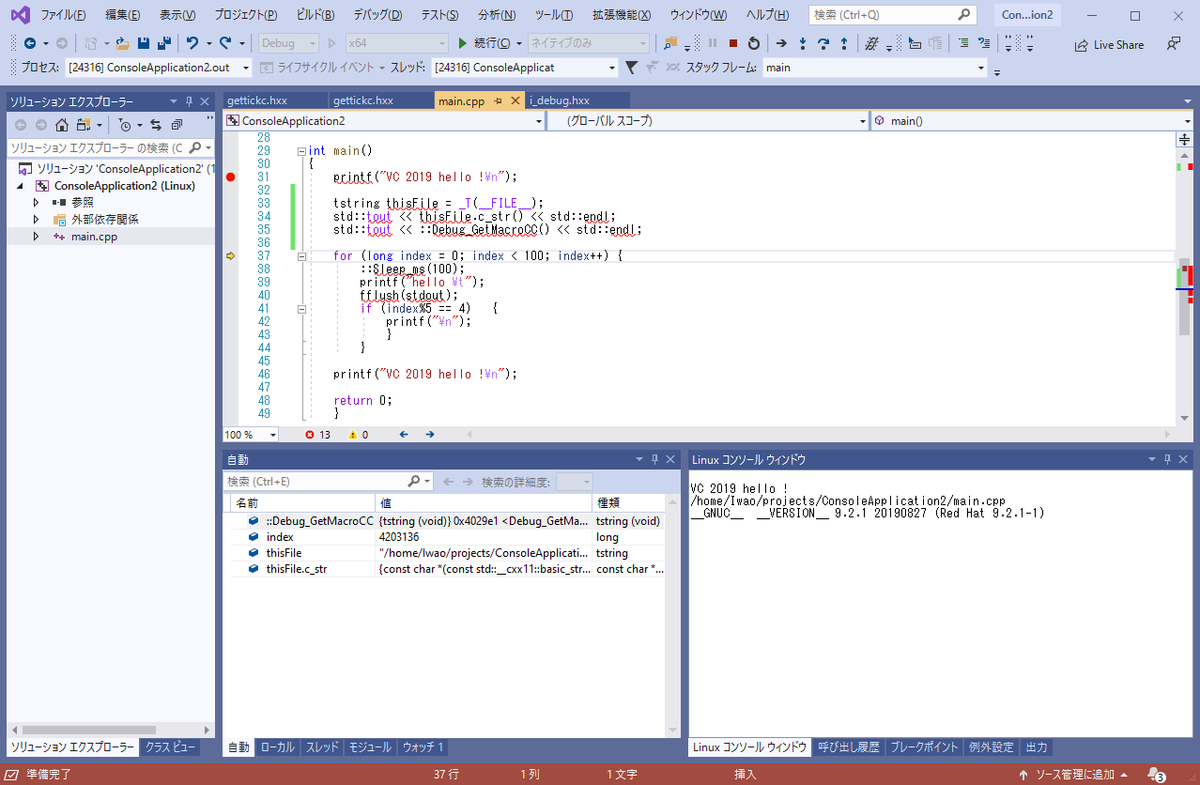Switch to the ブレークポイント tab
The height and width of the screenshot is (785, 1200).
point(923,747)
